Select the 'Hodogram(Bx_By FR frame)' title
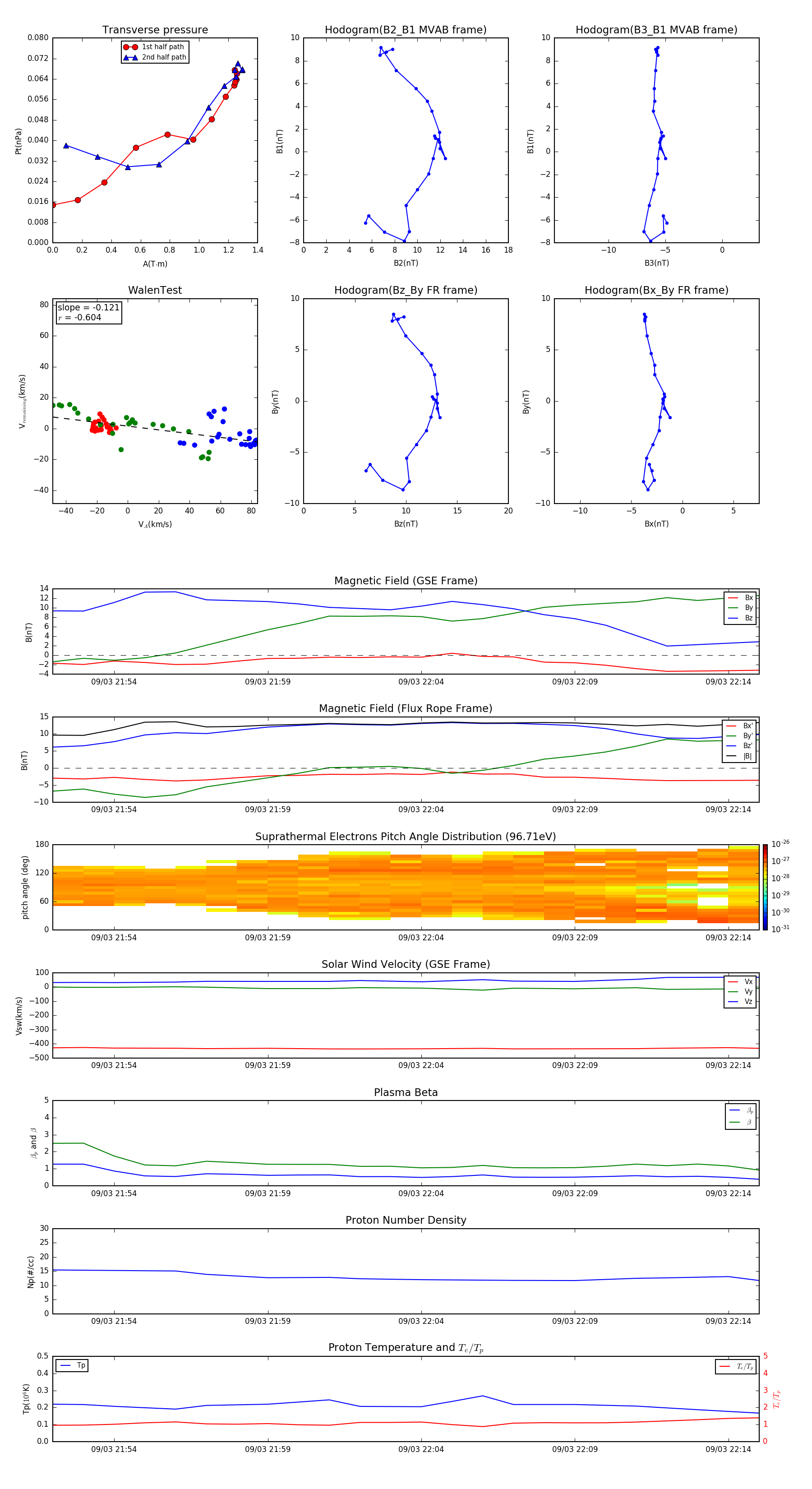 pyautogui.click(x=656, y=290)
